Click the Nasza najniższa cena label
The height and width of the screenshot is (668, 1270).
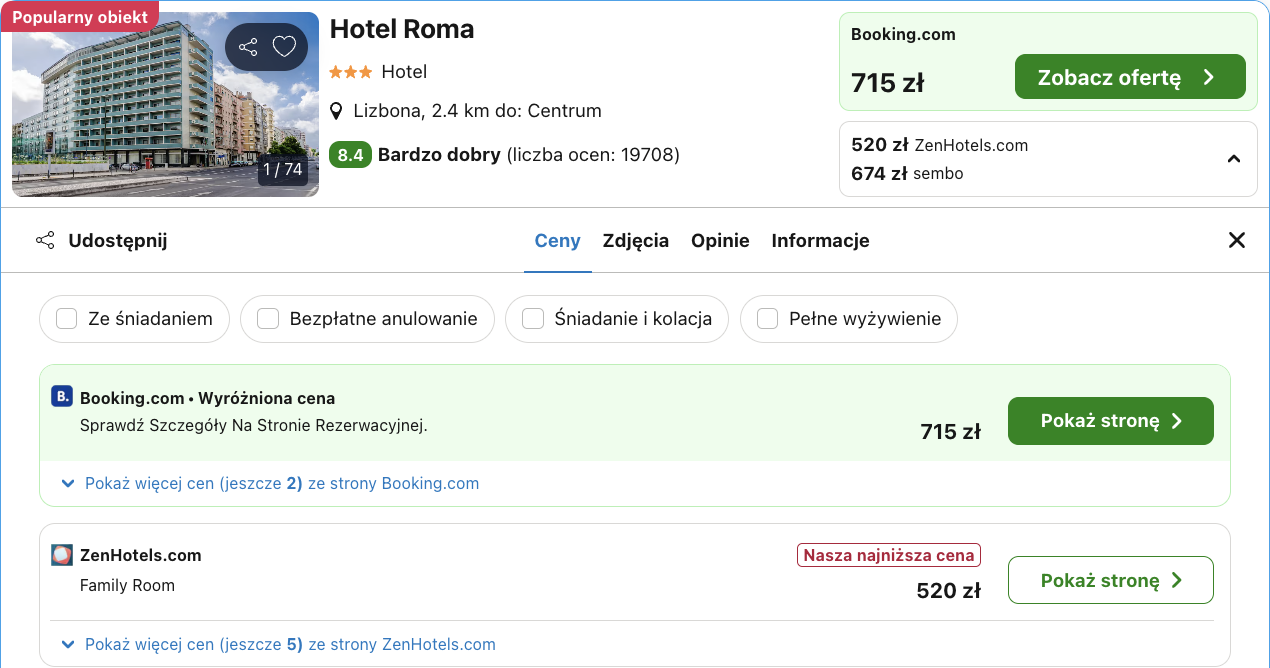tap(888, 554)
